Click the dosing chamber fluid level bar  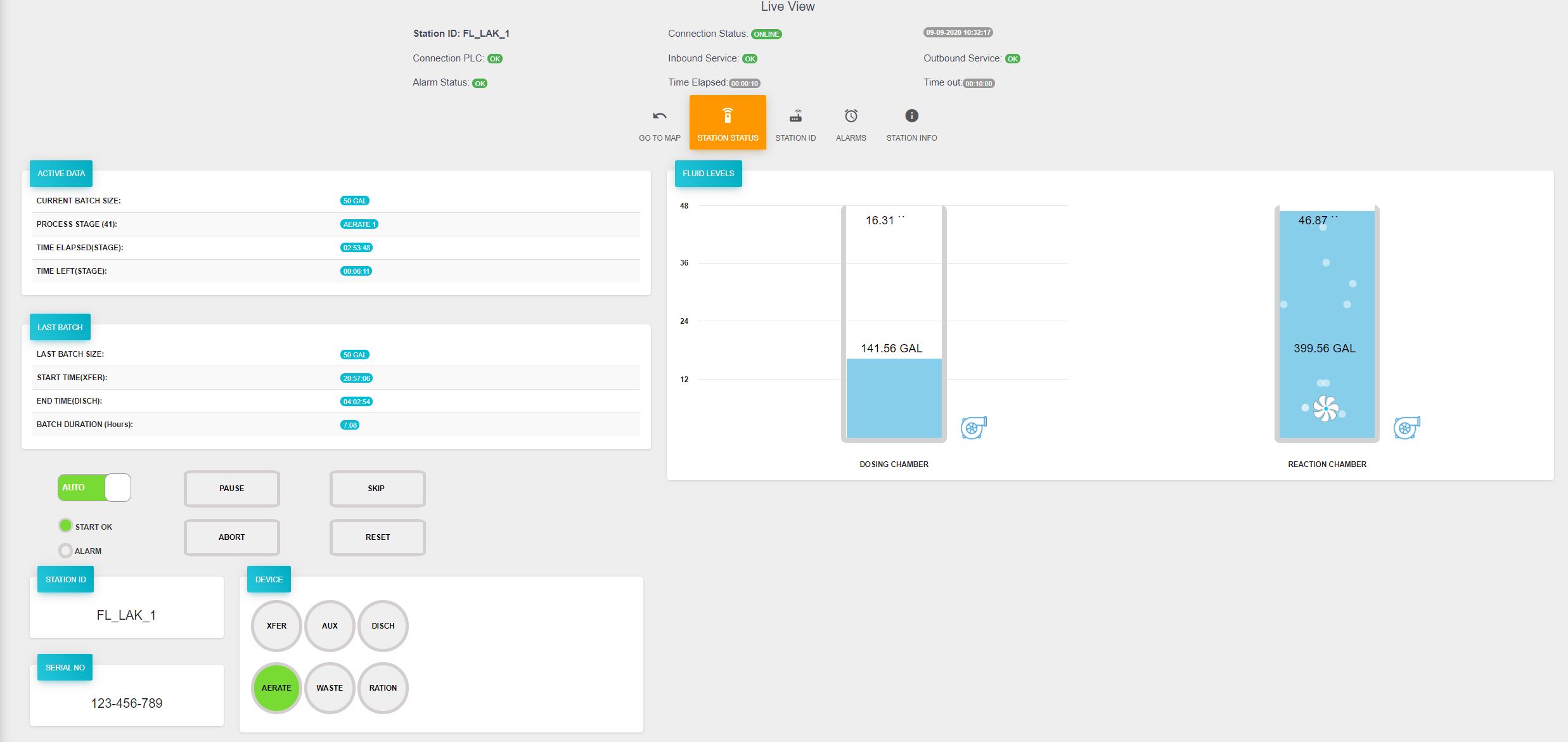894,397
